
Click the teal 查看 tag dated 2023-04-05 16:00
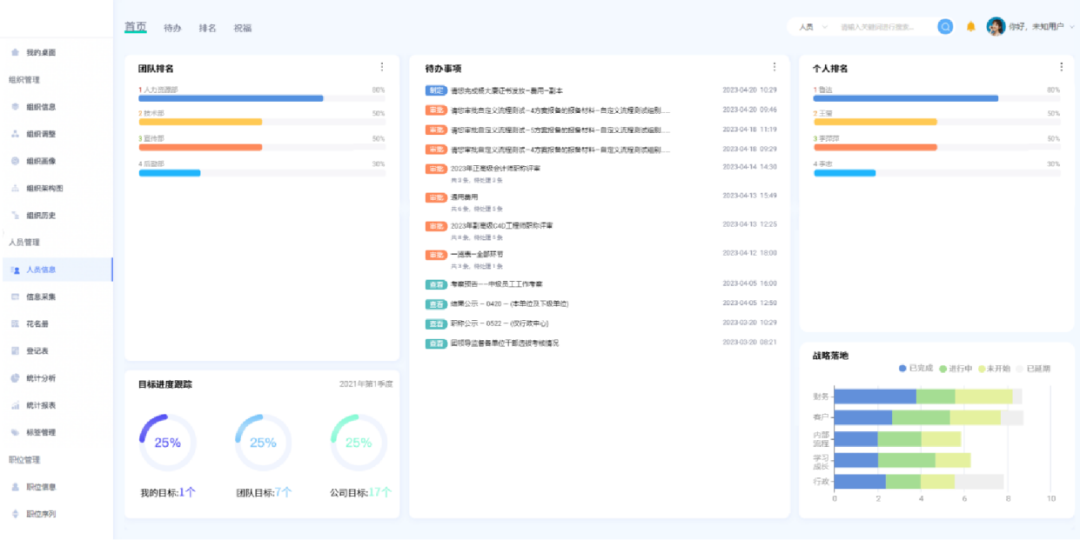point(436,284)
